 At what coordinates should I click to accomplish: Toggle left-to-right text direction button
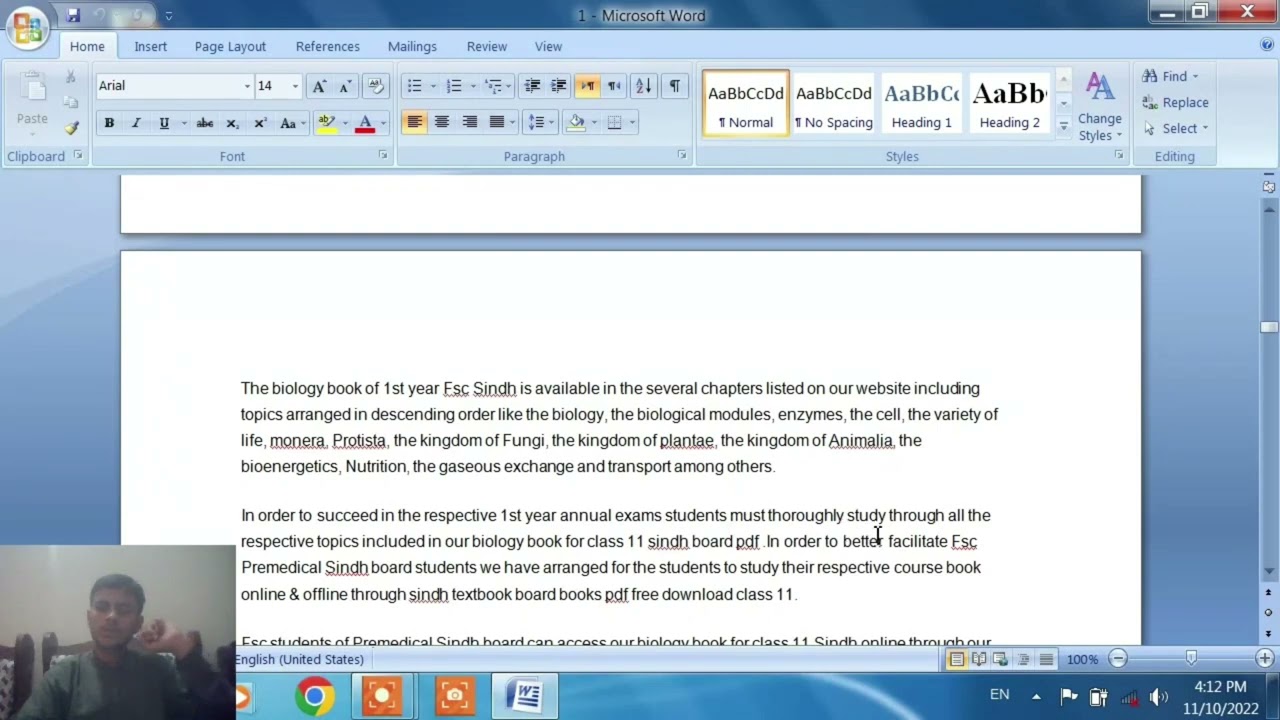(587, 86)
